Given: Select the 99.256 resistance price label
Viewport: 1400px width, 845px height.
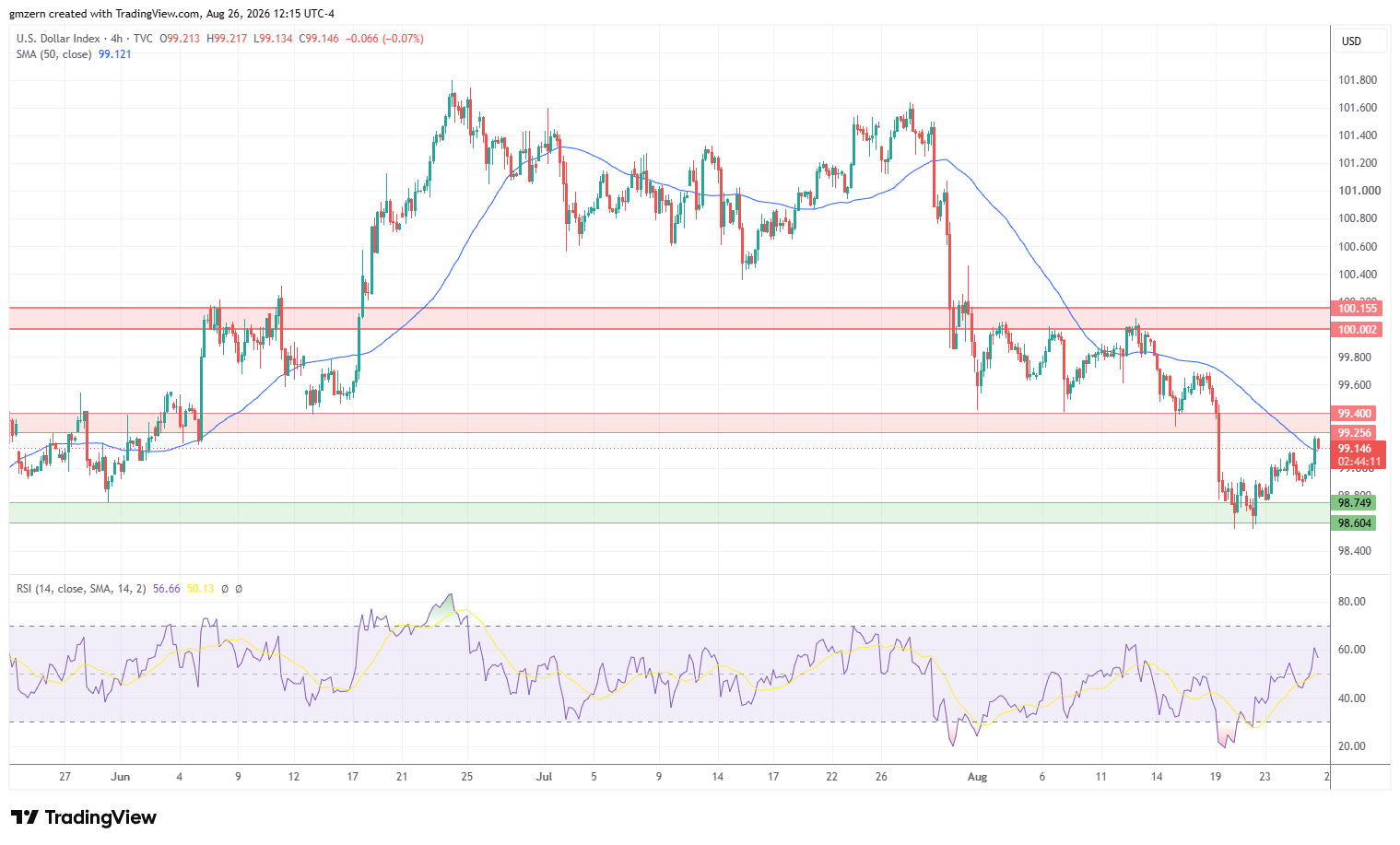Looking at the screenshot, I should pos(1354,433).
